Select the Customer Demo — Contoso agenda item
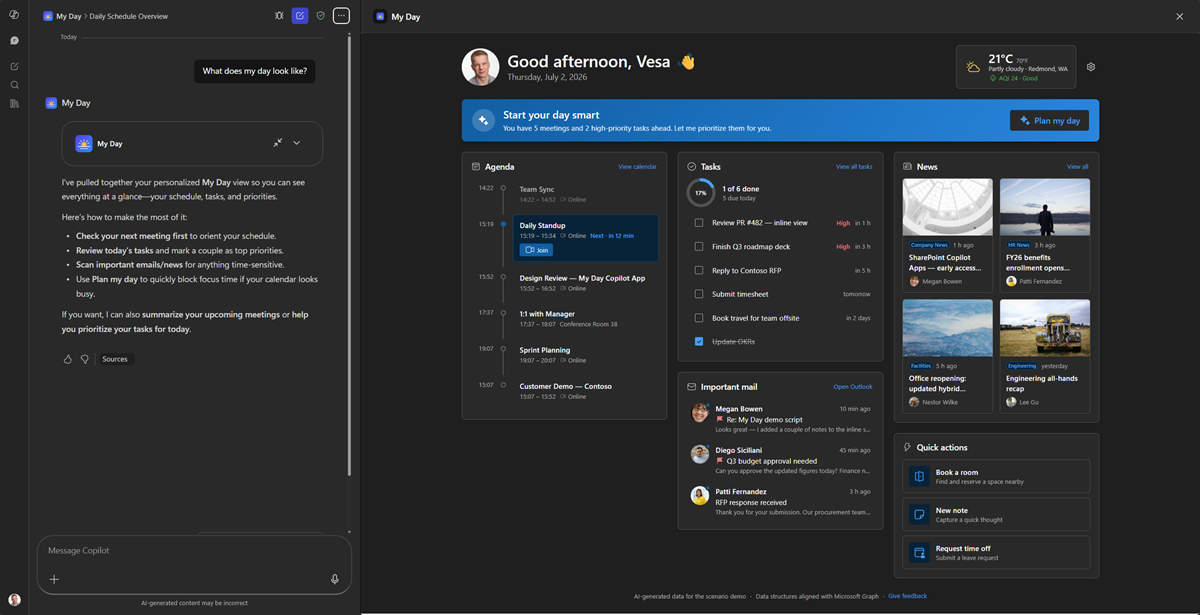This screenshot has width=1200, height=615. tap(586, 391)
